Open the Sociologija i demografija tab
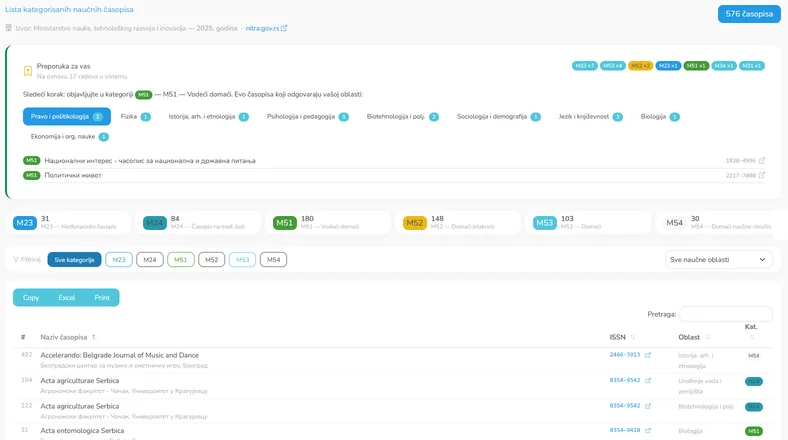 pos(499,117)
